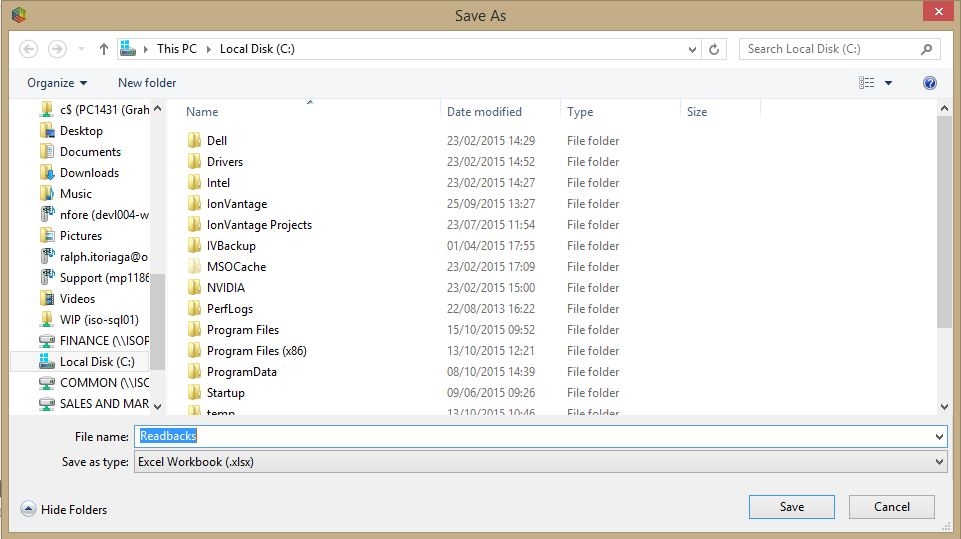Open the Help question mark icon
961x539 pixels.
[x=930, y=83]
